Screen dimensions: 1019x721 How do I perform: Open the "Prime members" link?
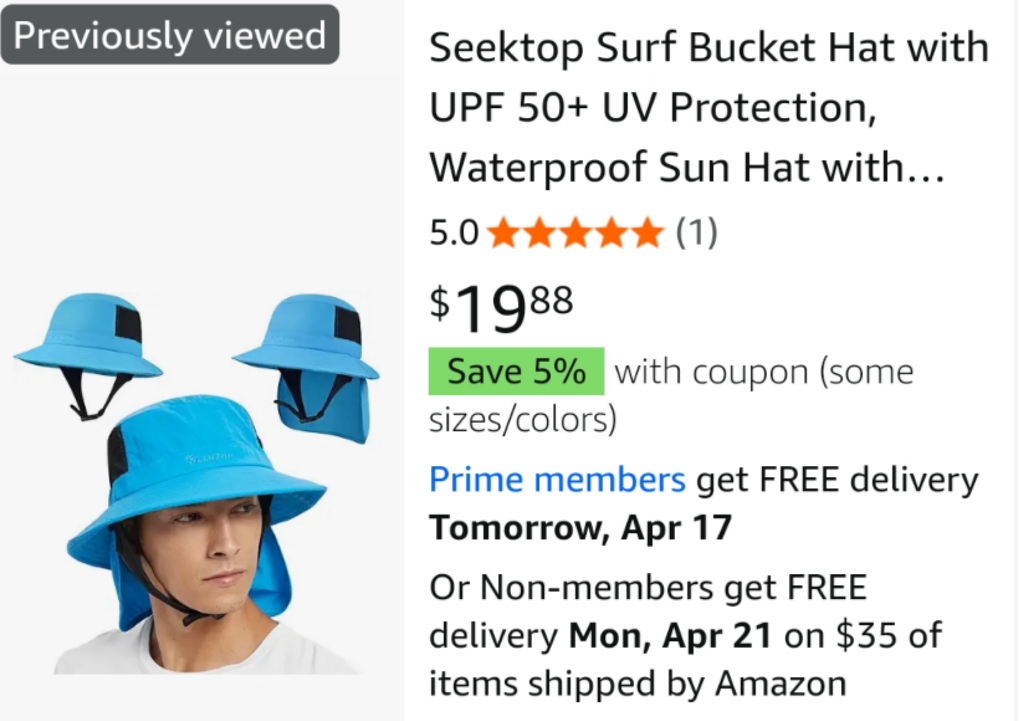(x=557, y=480)
